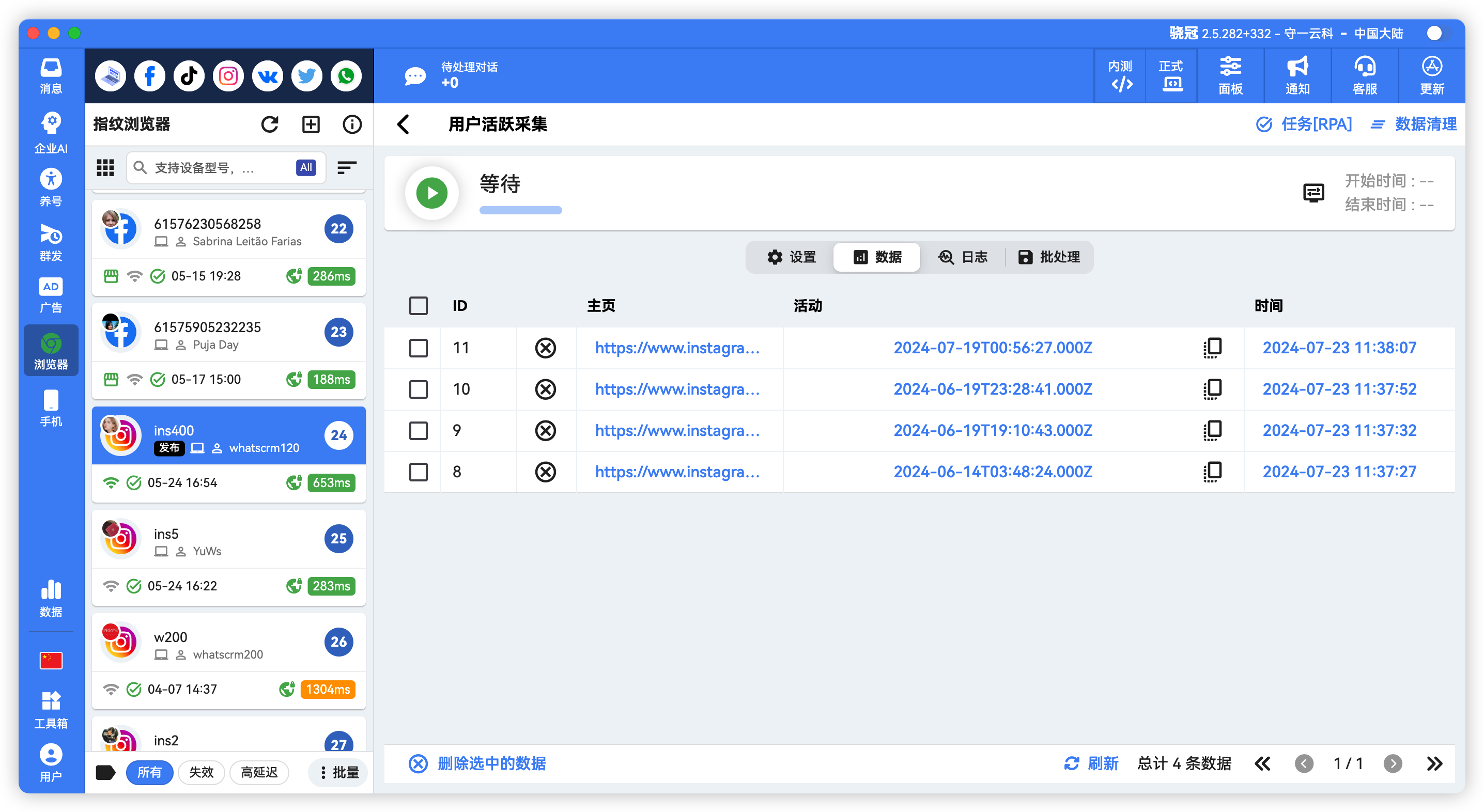1484x812 pixels.
Task: Open the 通知 notifications panel
Action: (1297, 75)
